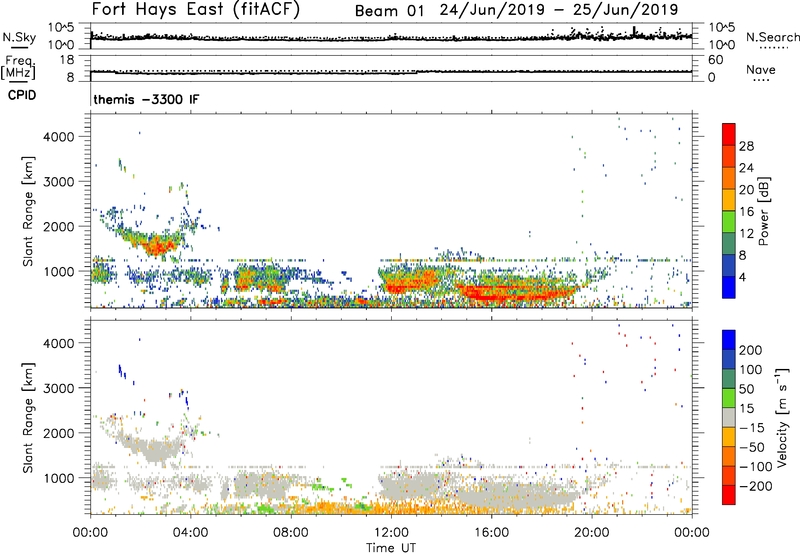The width and height of the screenshot is (800, 554).
Task: Click the gray -15 to 15 velocity segment
Action: click(x=729, y=417)
